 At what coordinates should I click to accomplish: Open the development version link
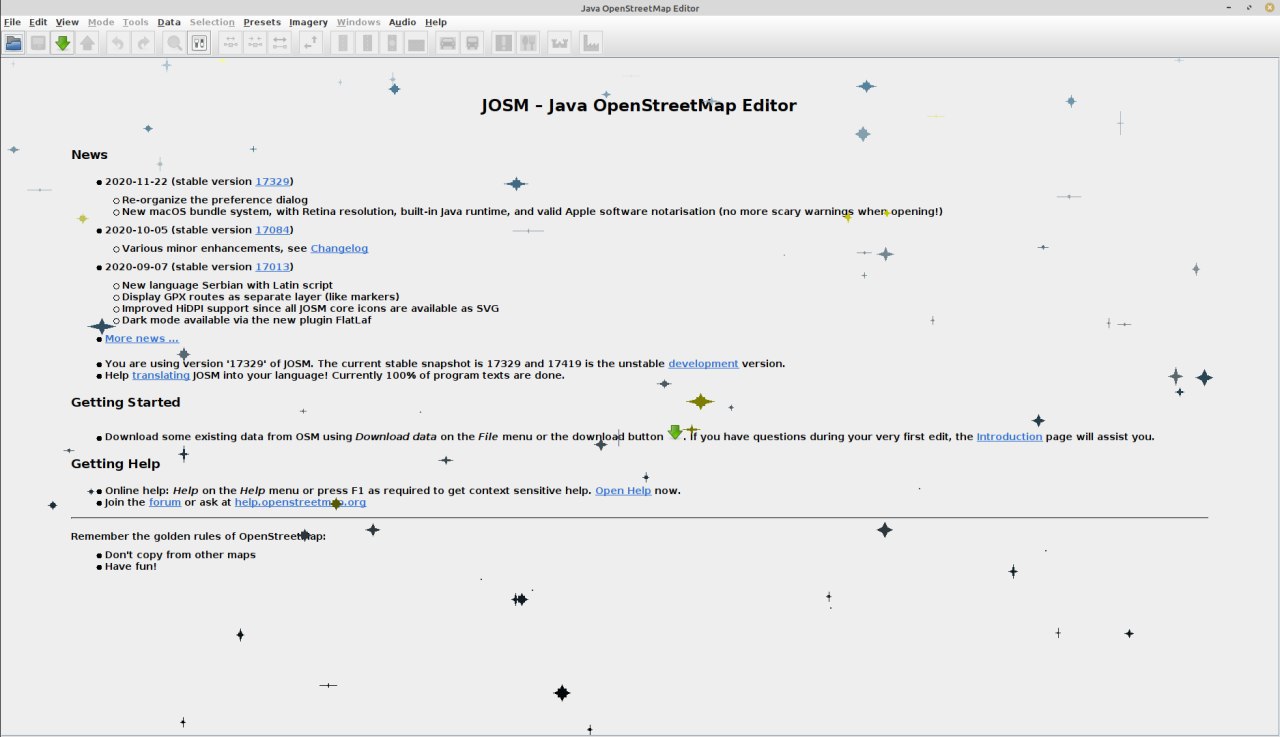tap(703, 363)
